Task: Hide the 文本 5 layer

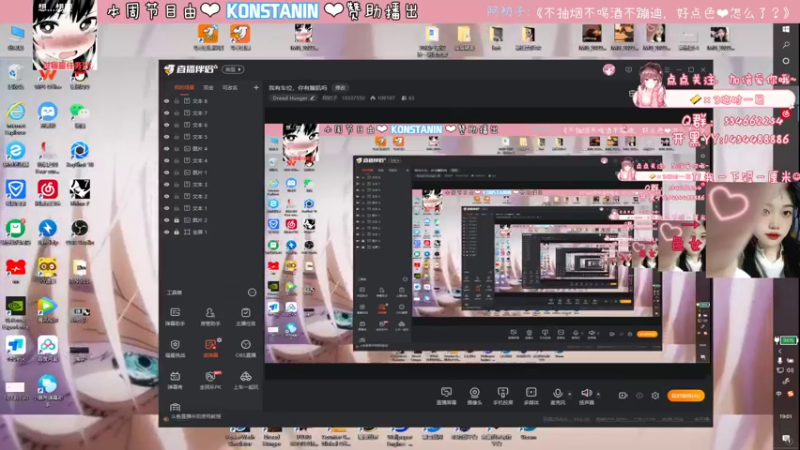Action: coord(166,137)
